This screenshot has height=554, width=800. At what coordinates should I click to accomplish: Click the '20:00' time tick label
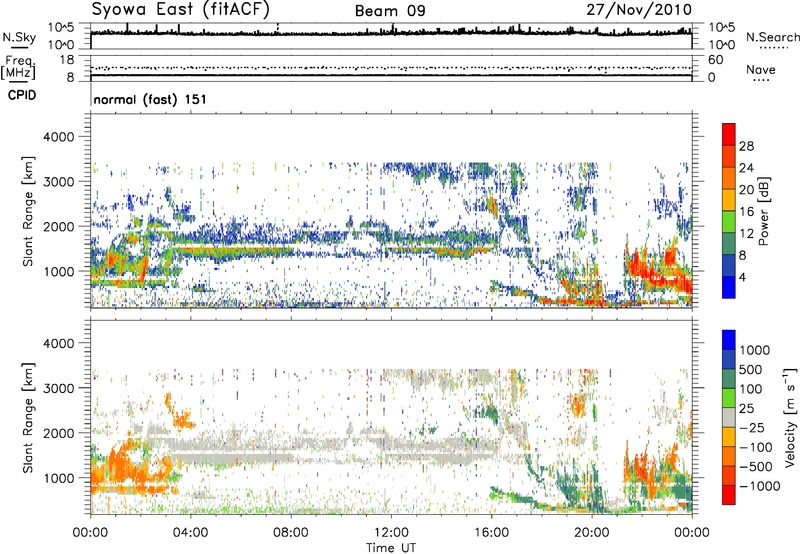coord(591,533)
